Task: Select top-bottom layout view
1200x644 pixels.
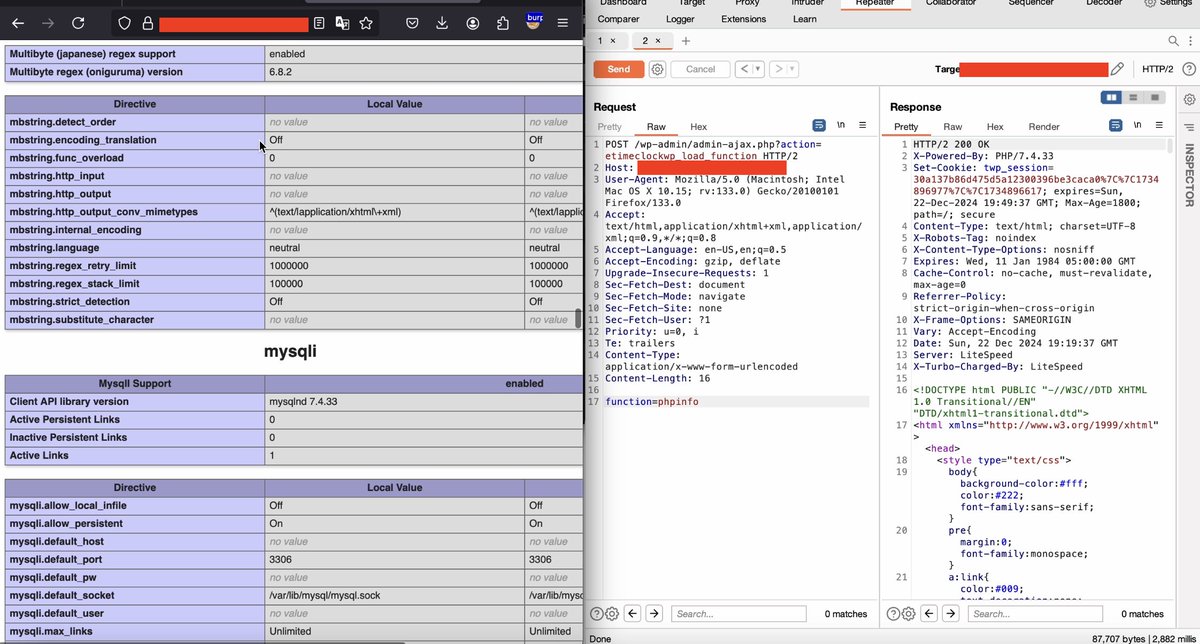Action: click(1133, 97)
